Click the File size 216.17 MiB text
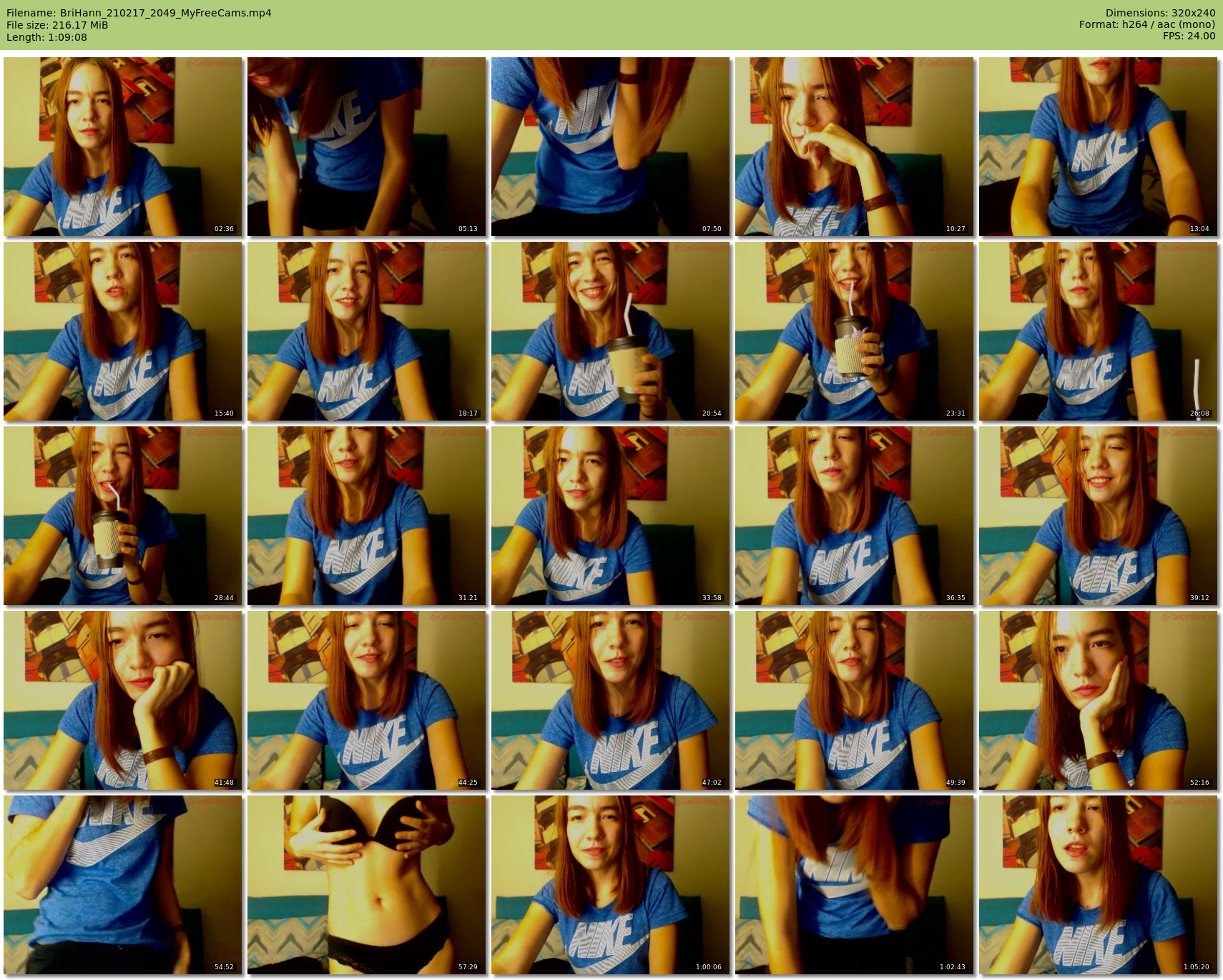The width and height of the screenshot is (1223, 980). [57, 25]
